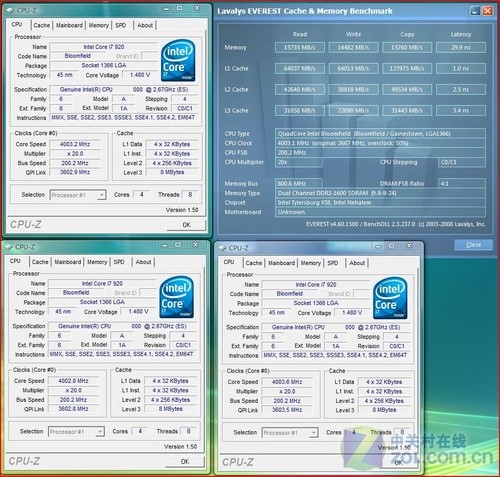Click the CPU-Z title icon of bottom-left window

[9, 247]
